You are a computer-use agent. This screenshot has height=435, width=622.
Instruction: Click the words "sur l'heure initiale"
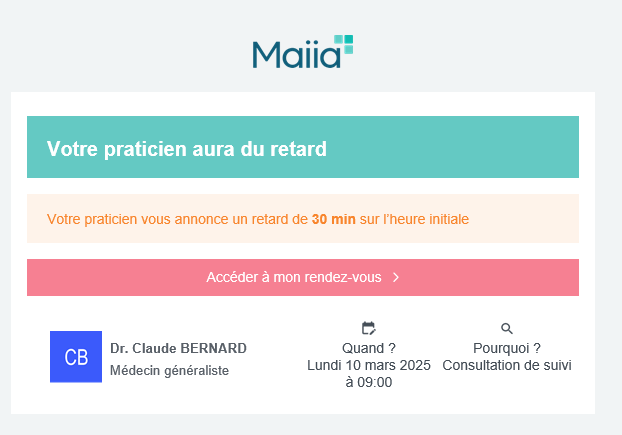(x=414, y=218)
